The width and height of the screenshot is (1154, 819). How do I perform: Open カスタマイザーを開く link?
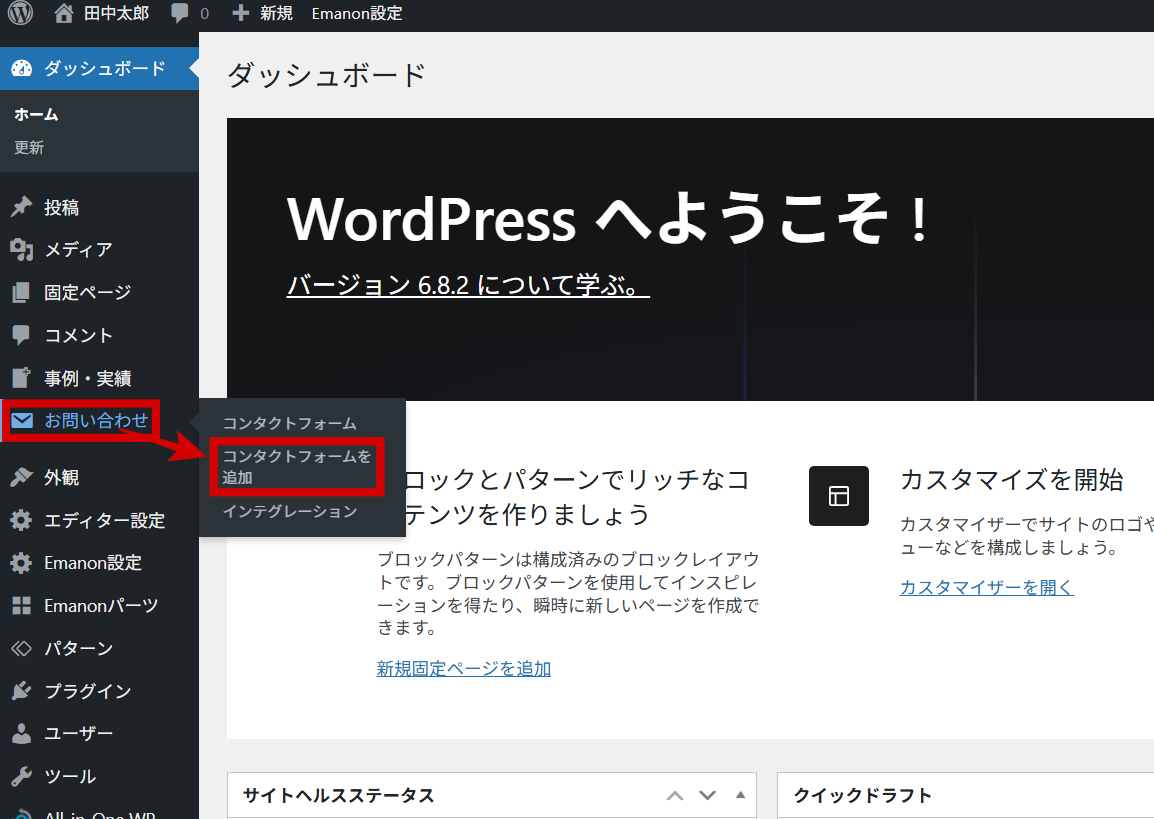pos(987,587)
